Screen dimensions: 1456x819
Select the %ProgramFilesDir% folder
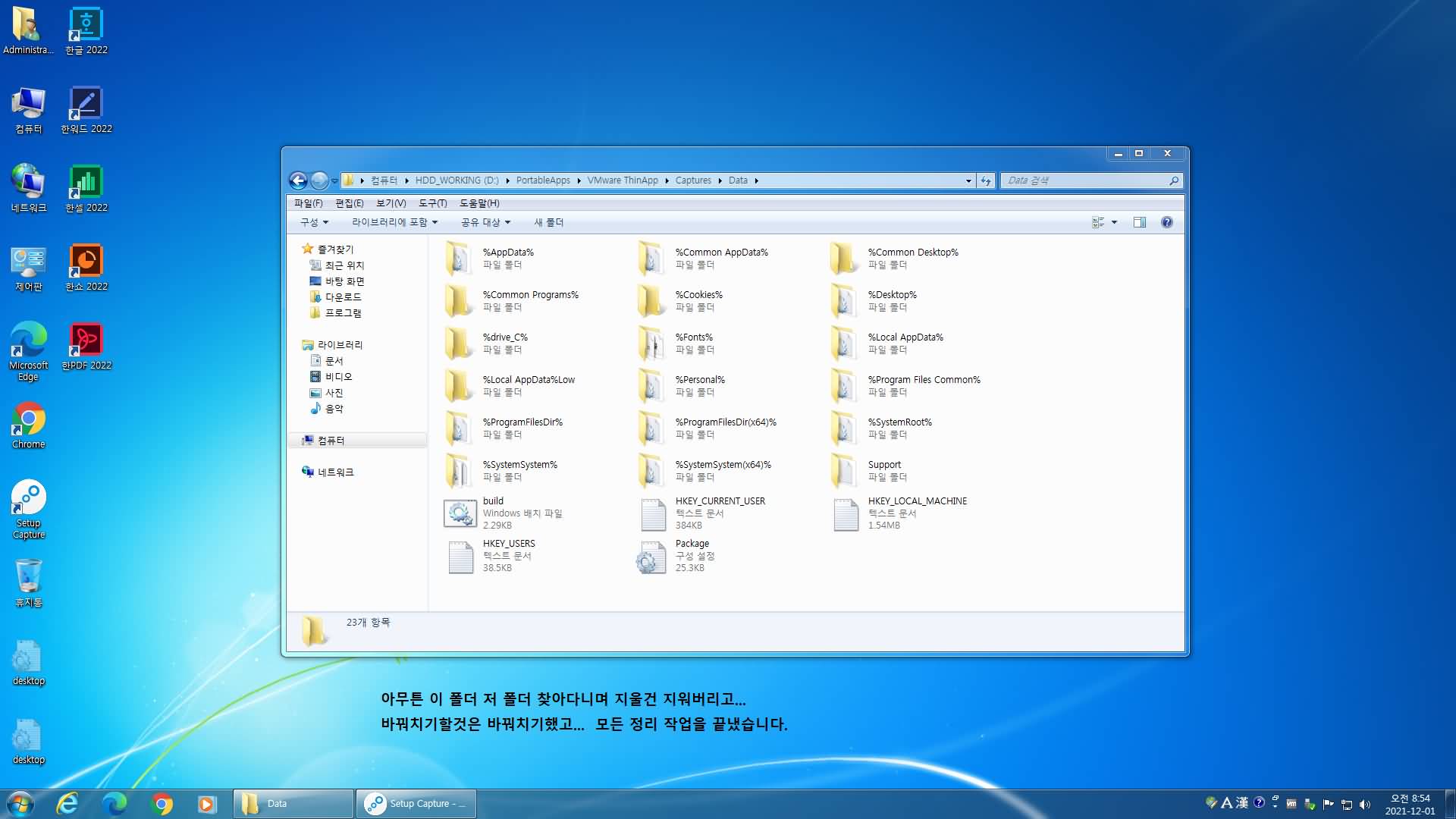pos(504,428)
